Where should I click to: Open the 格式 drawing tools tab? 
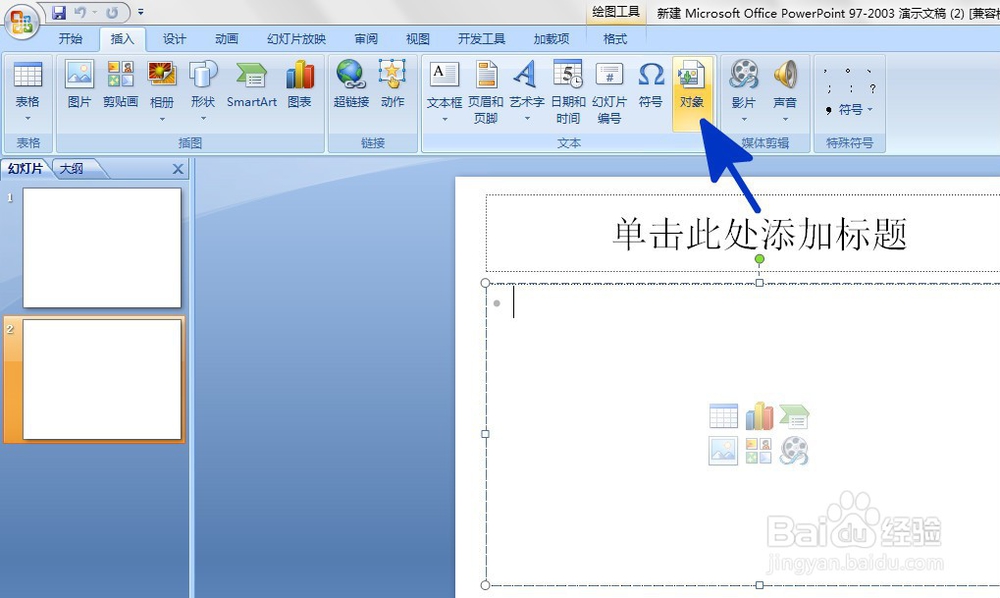(x=615, y=39)
